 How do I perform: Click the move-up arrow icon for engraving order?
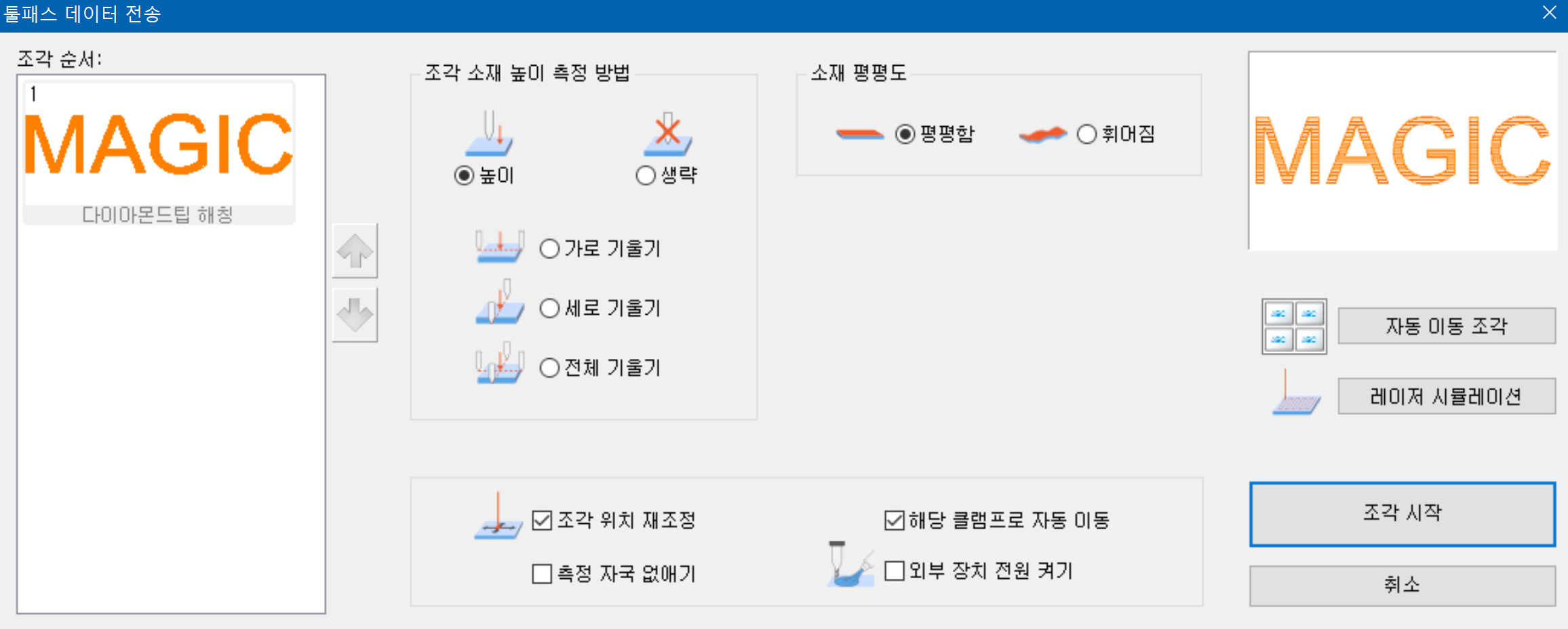point(355,251)
